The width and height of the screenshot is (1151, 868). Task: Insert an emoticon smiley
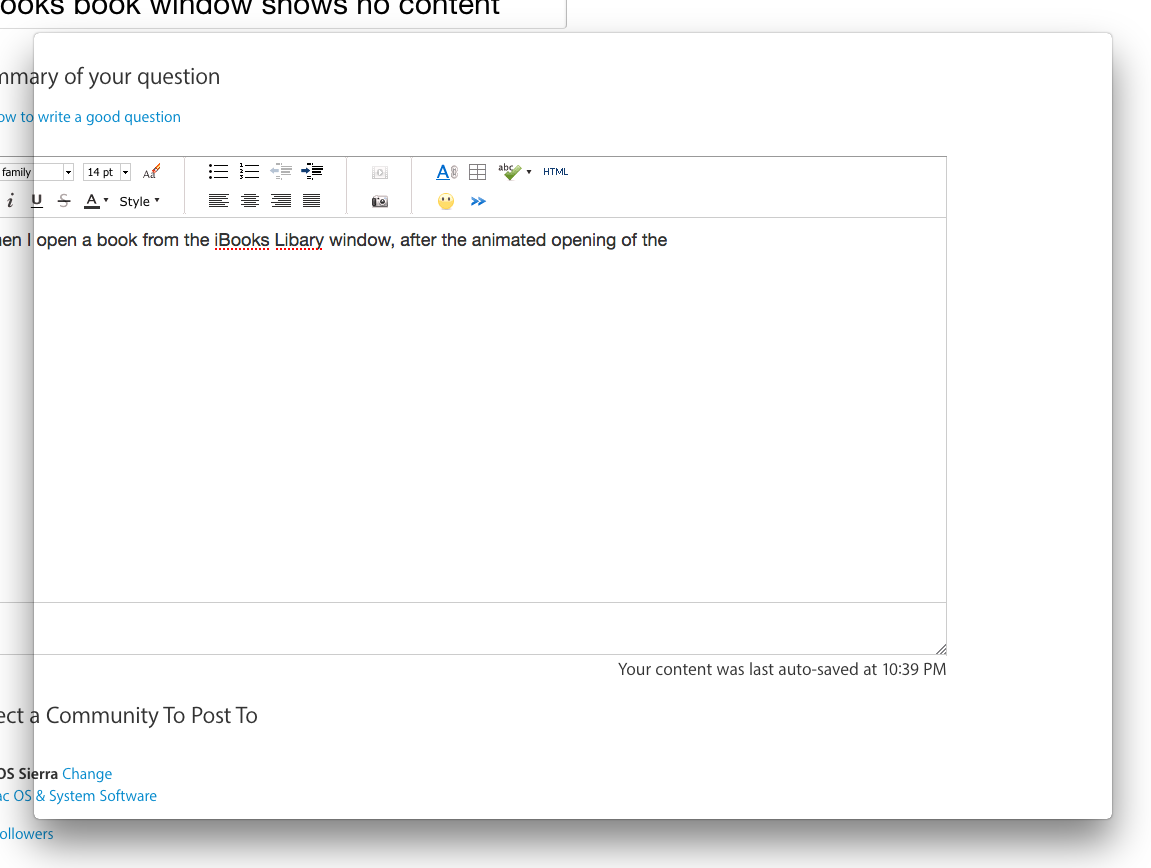point(446,201)
